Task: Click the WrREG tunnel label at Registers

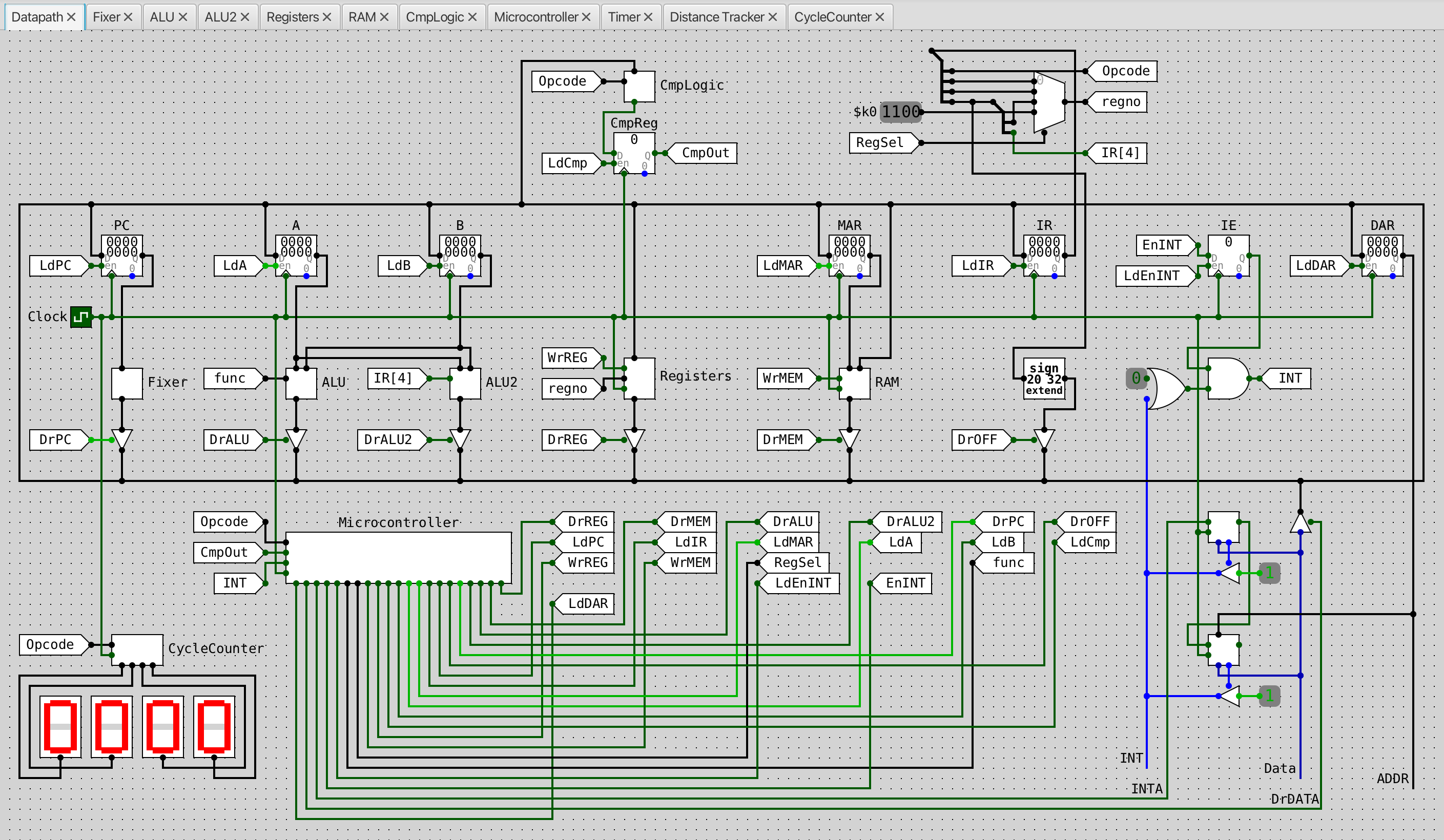Action: click(568, 358)
